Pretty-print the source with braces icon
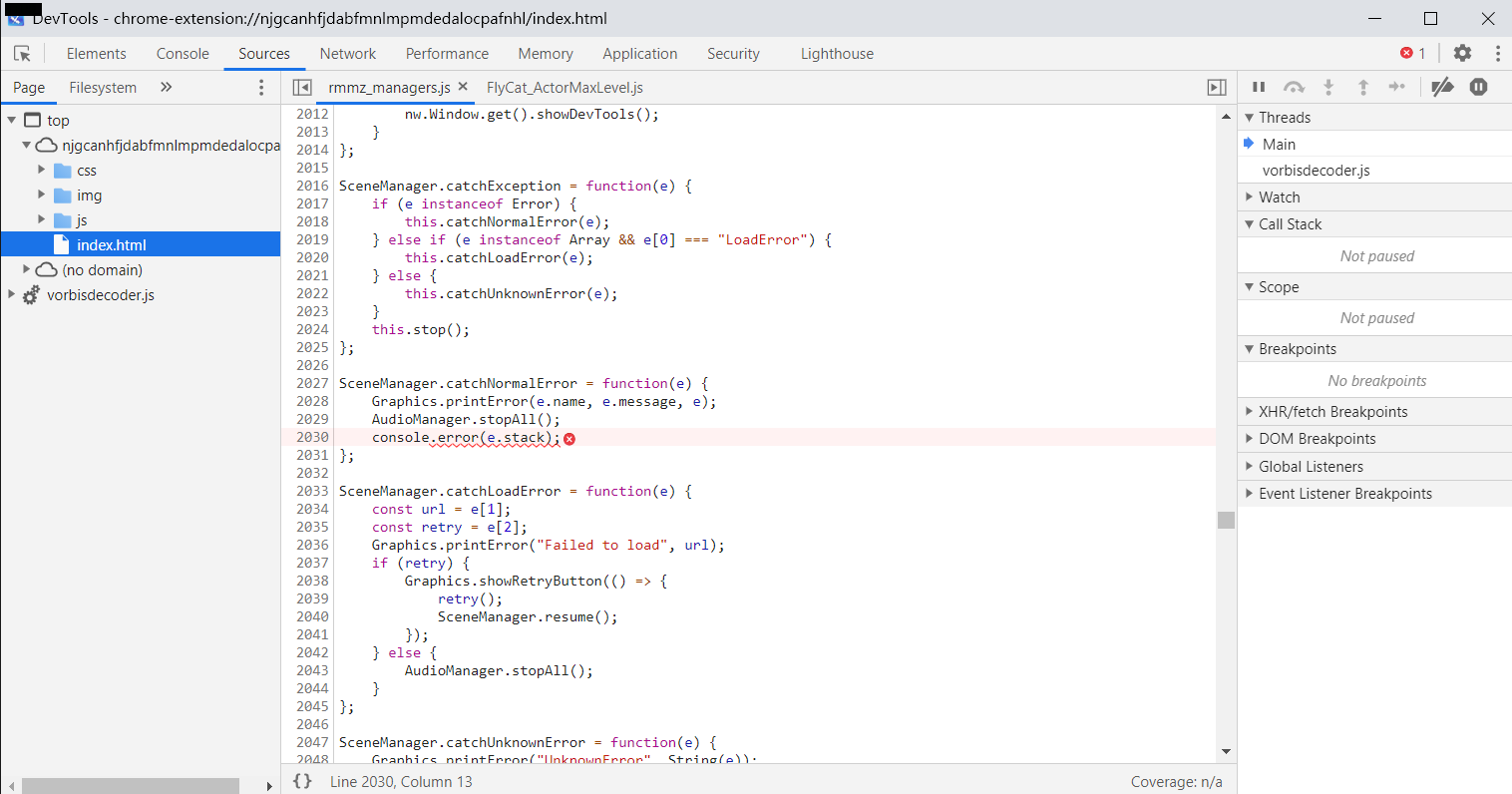 (302, 781)
